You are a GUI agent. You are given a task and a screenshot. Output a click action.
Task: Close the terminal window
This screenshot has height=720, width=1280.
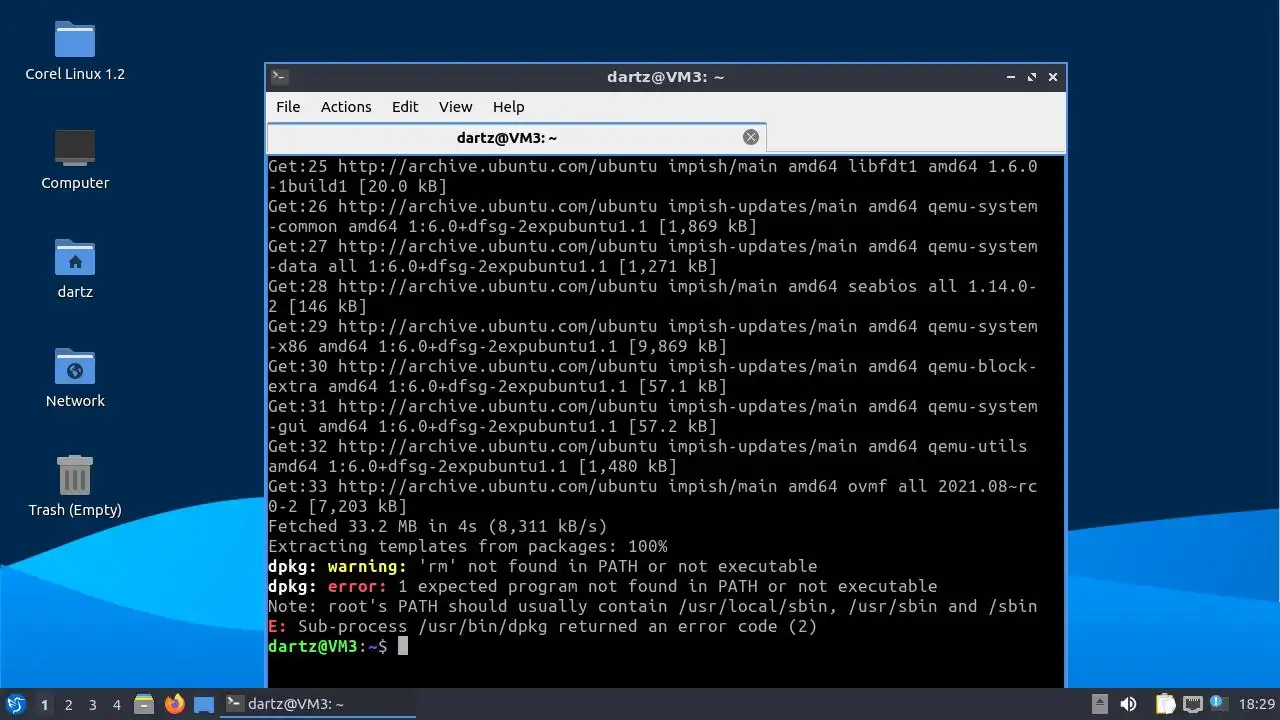pyautogui.click(x=1053, y=77)
